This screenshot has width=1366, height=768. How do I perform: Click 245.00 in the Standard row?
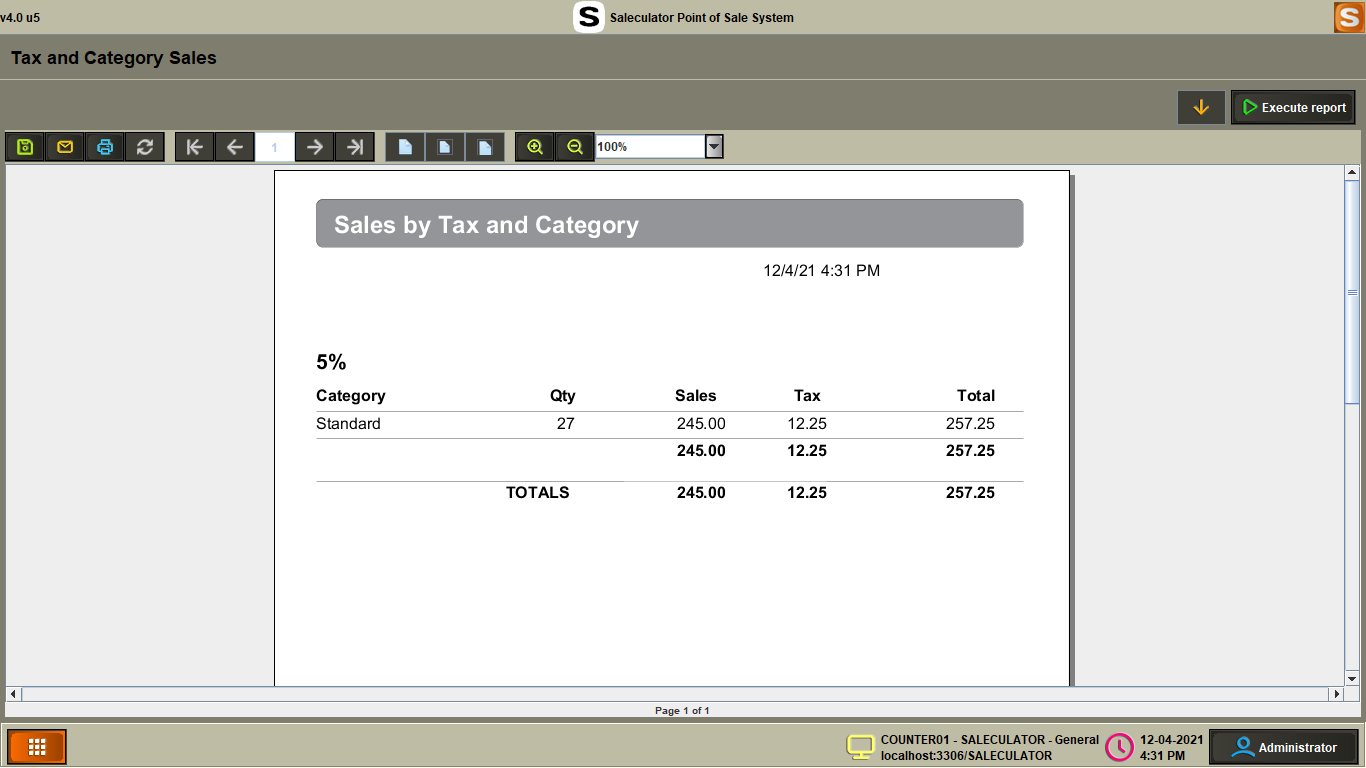point(701,424)
